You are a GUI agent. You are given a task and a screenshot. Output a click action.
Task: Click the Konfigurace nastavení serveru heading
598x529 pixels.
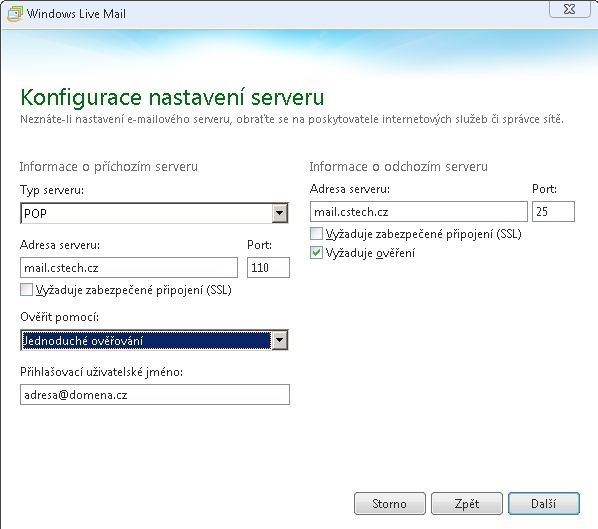172,97
